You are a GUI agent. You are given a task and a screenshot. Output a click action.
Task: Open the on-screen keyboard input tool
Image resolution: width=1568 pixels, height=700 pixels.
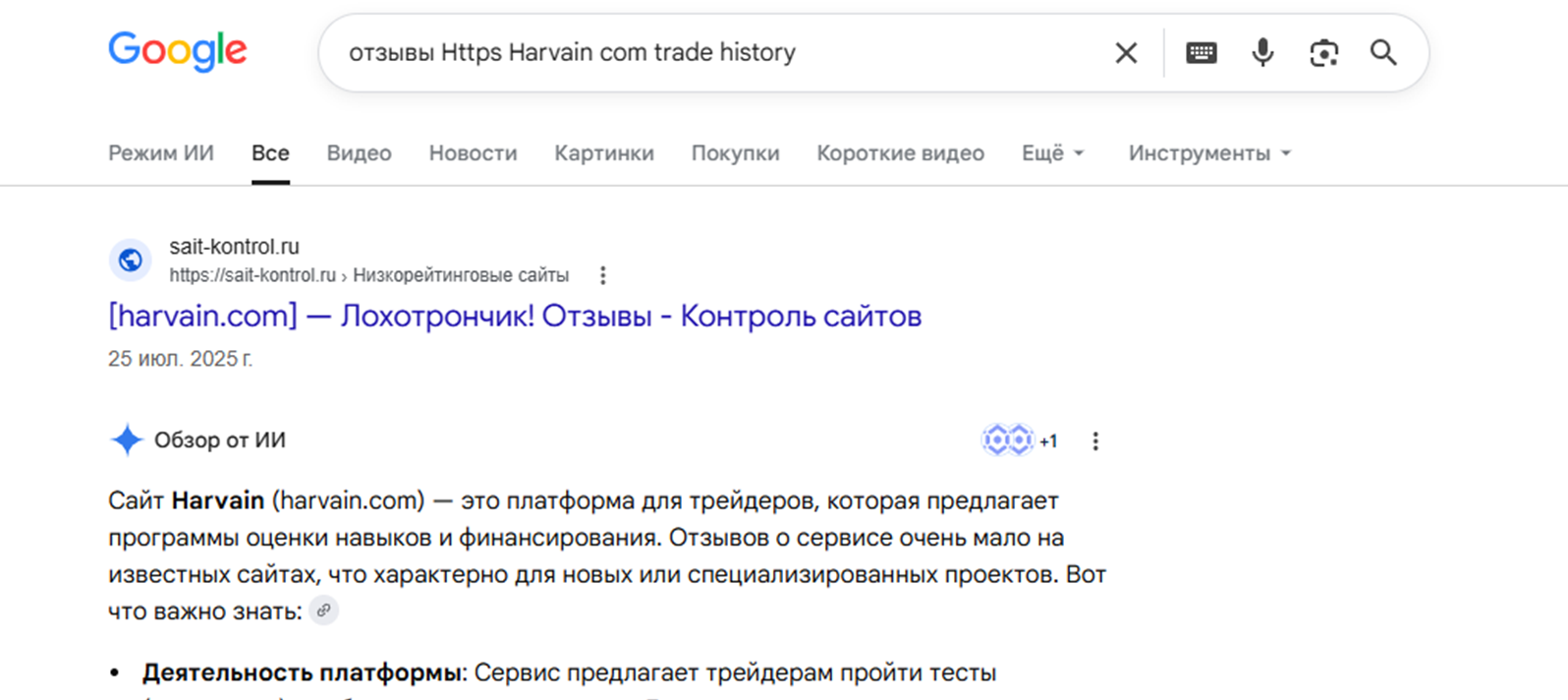[1201, 53]
